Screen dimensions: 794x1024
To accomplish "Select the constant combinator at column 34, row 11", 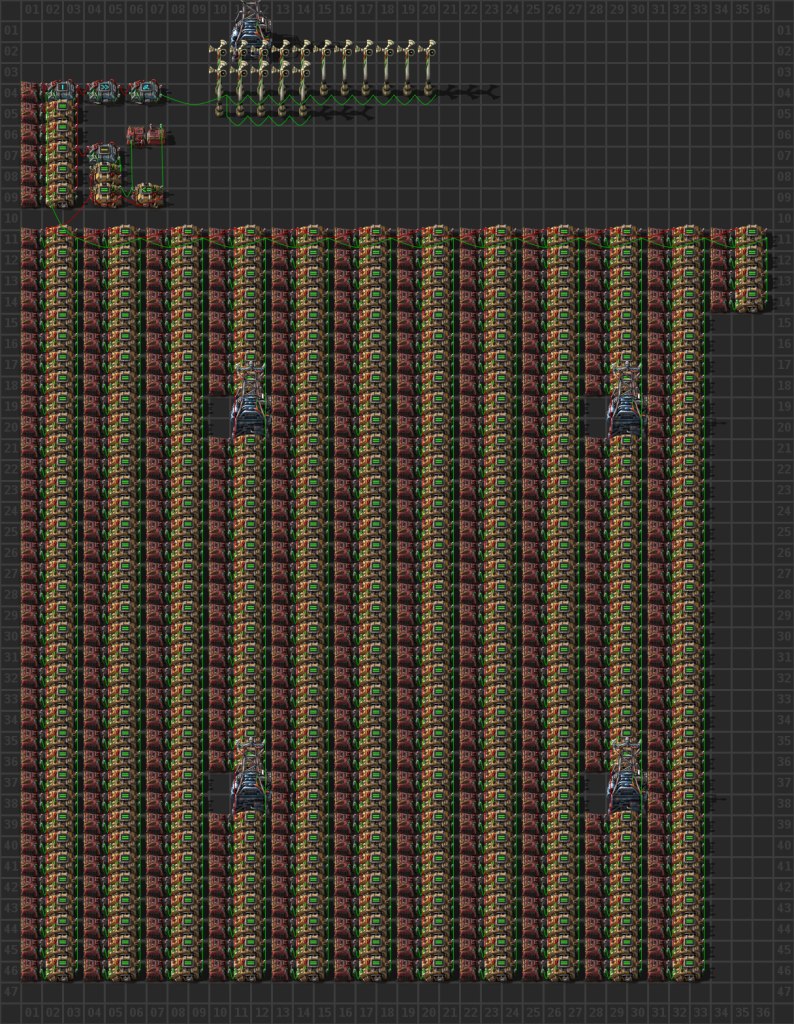I will (721, 238).
